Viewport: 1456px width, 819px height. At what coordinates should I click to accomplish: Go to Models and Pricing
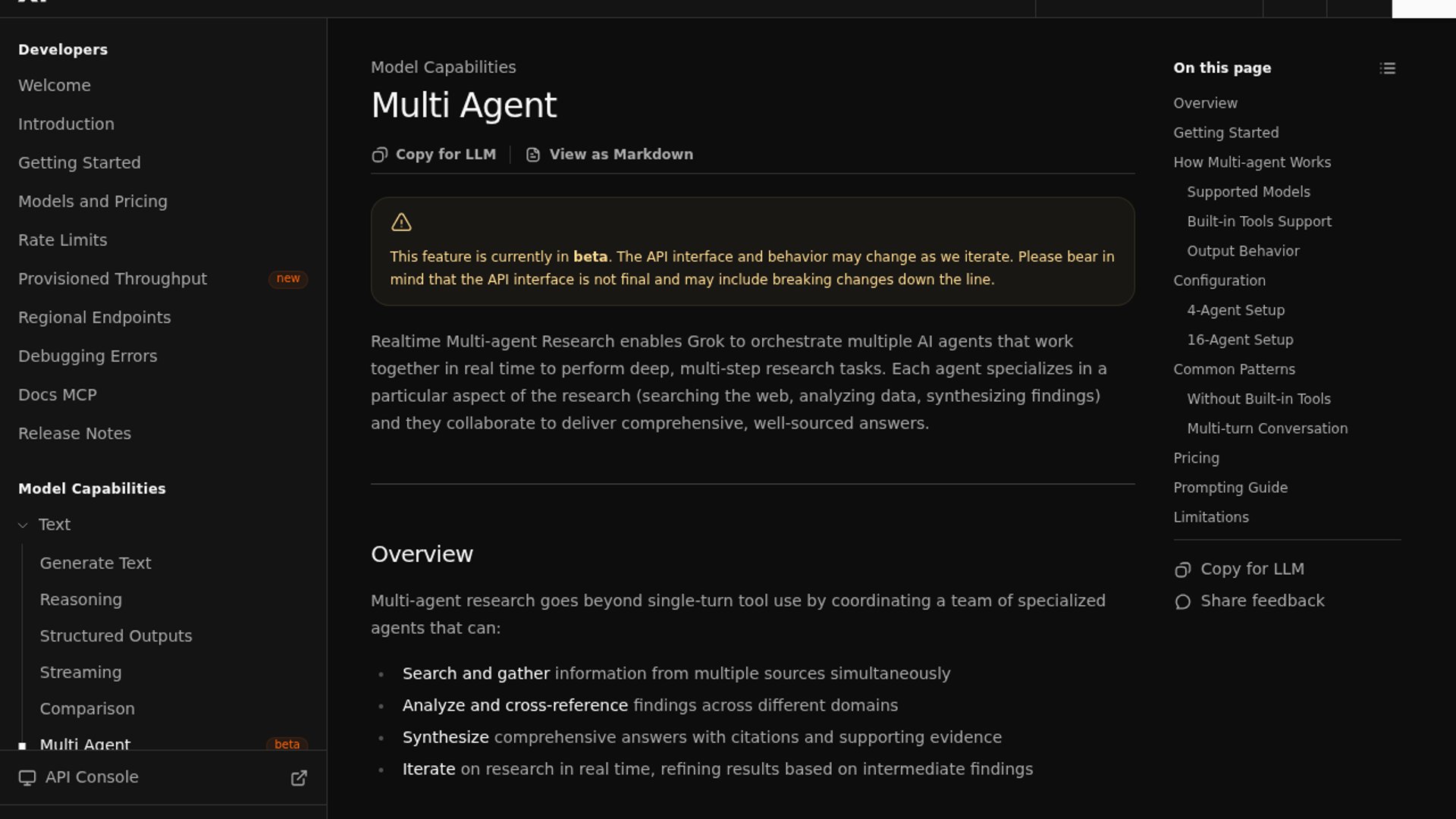(93, 202)
